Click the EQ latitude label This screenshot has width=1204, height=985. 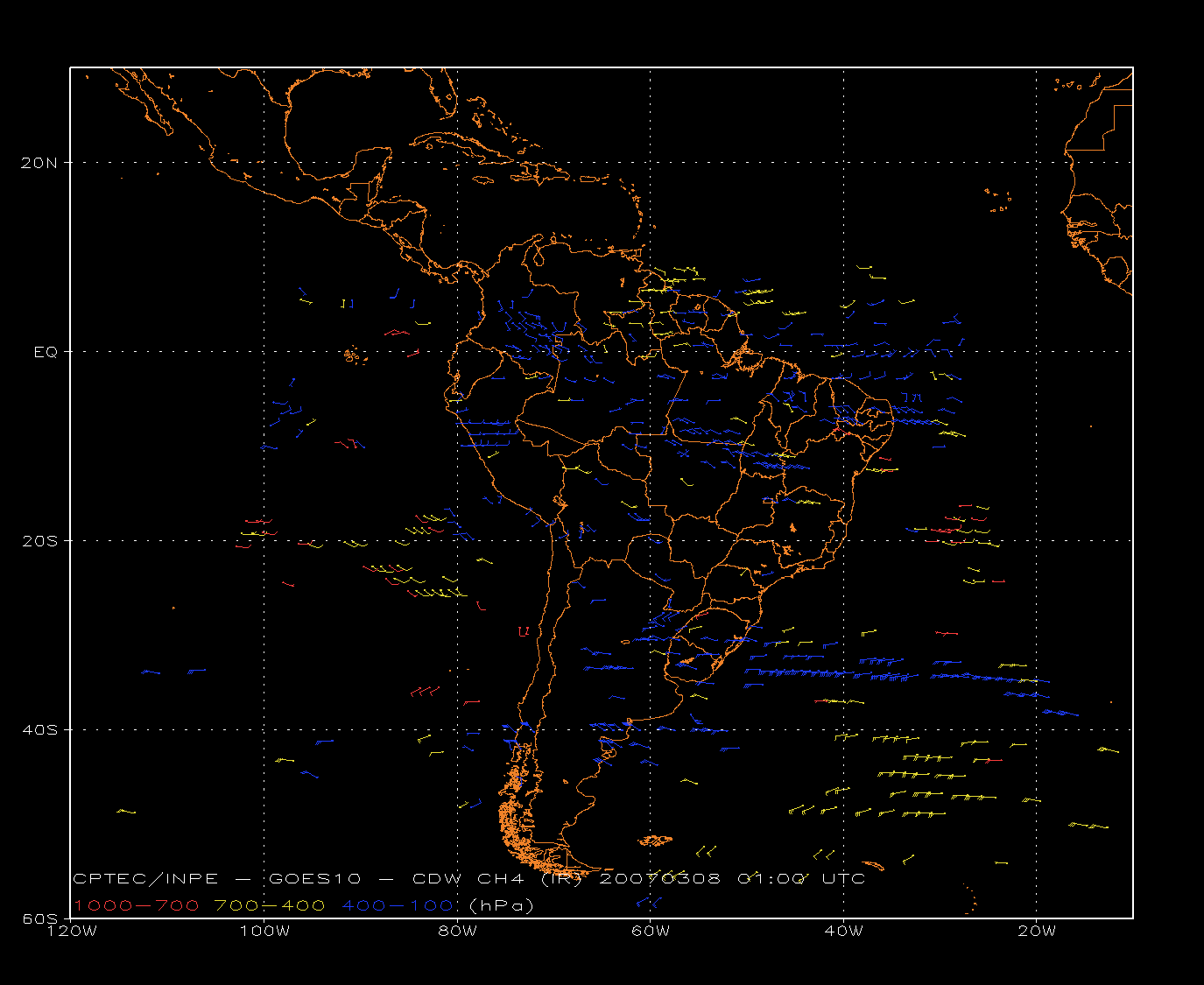click(x=46, y=352)
